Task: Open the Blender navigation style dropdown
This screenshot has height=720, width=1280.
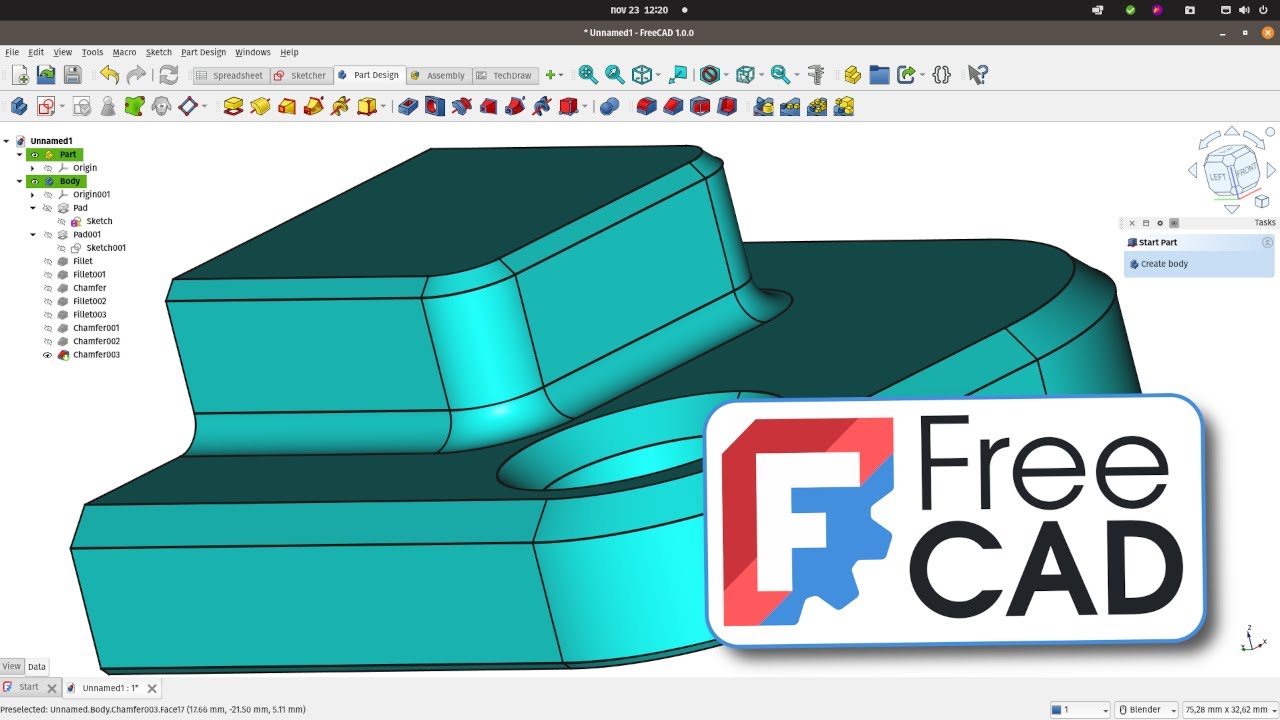Action: [x=1145, y=710]
